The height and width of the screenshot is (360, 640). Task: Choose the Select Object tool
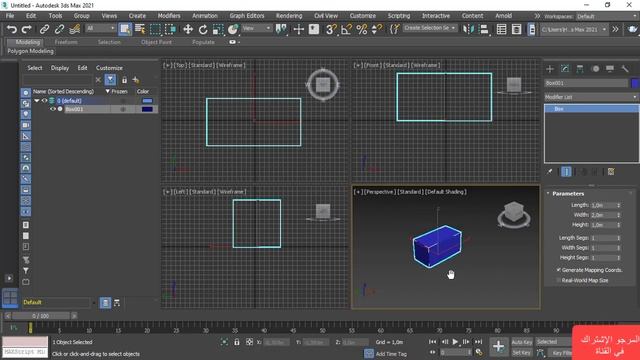pyautogui.click(x=125, y=29)
